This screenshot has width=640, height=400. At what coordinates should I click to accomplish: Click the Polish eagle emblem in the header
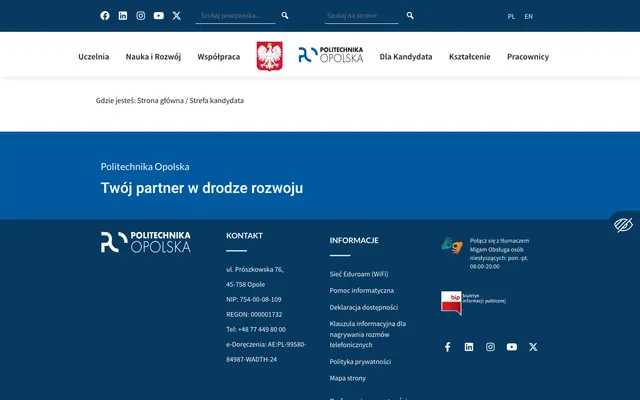coord(269,56)
